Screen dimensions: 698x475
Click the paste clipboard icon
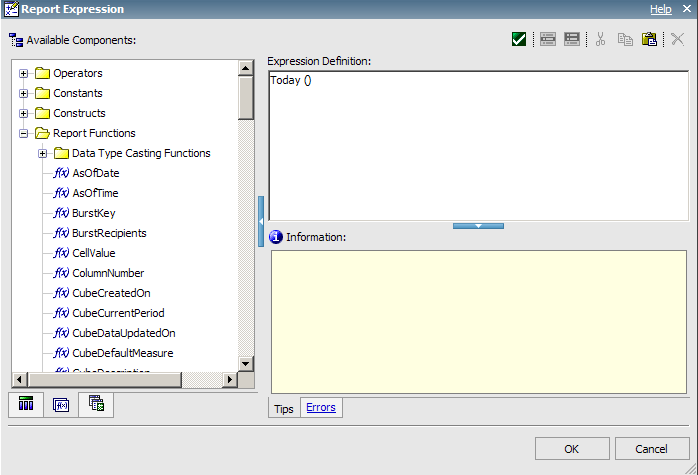[650, 40]
